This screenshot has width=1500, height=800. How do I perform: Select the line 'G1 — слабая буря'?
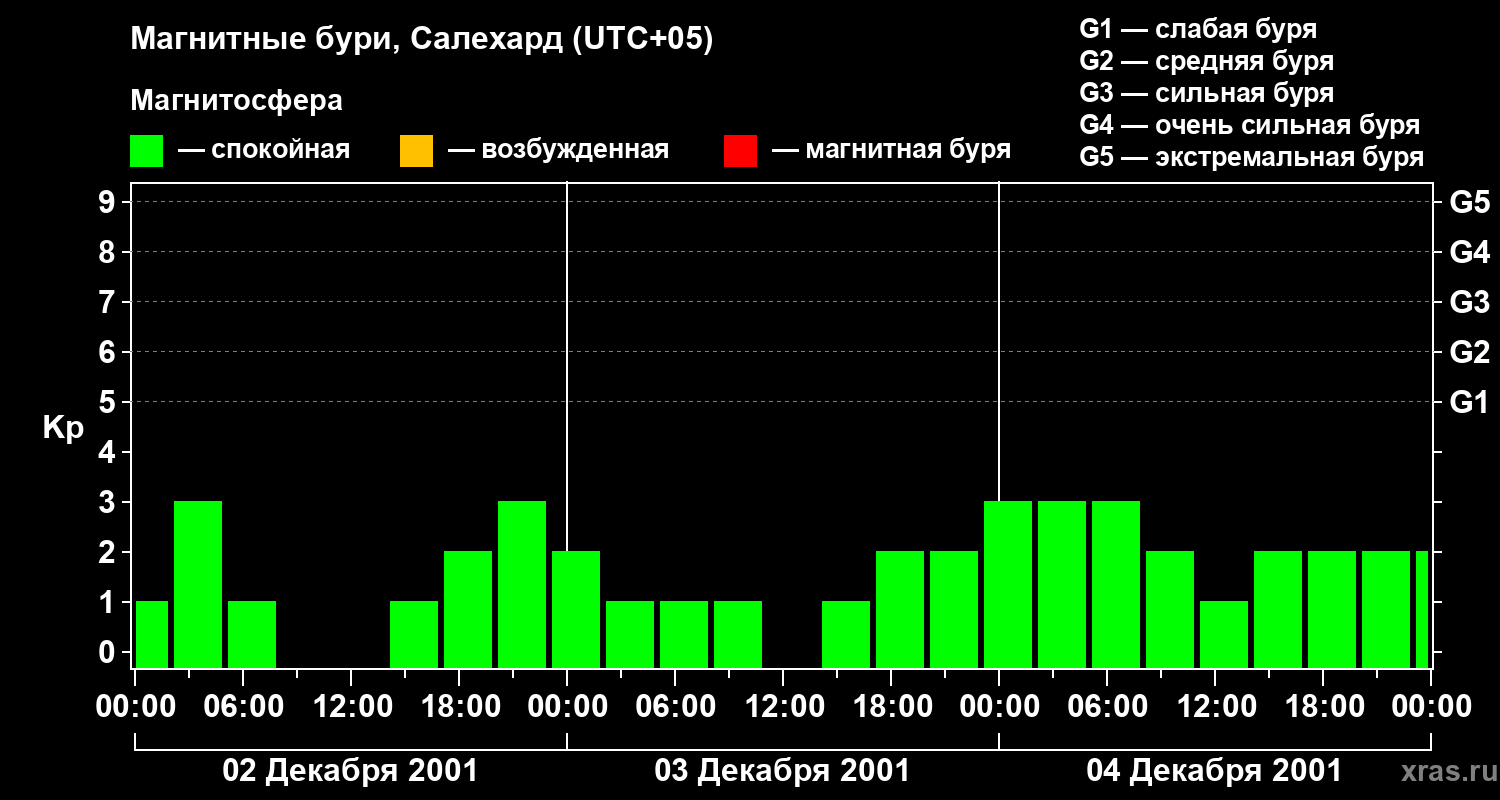(x=1198, y=29)
